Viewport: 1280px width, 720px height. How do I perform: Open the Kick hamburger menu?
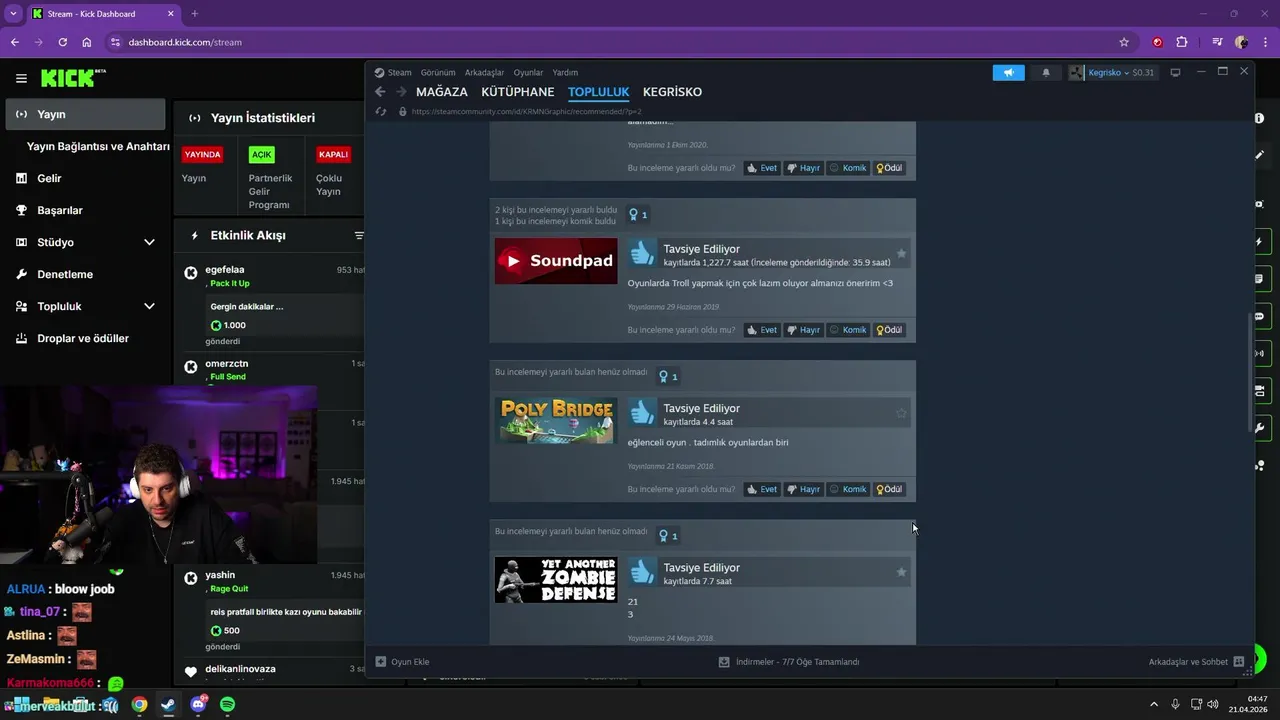click(21, 78)
